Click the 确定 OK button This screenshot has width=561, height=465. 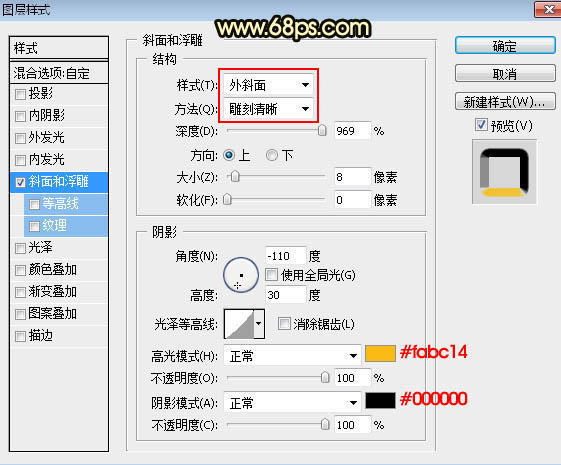coord(505,45)
